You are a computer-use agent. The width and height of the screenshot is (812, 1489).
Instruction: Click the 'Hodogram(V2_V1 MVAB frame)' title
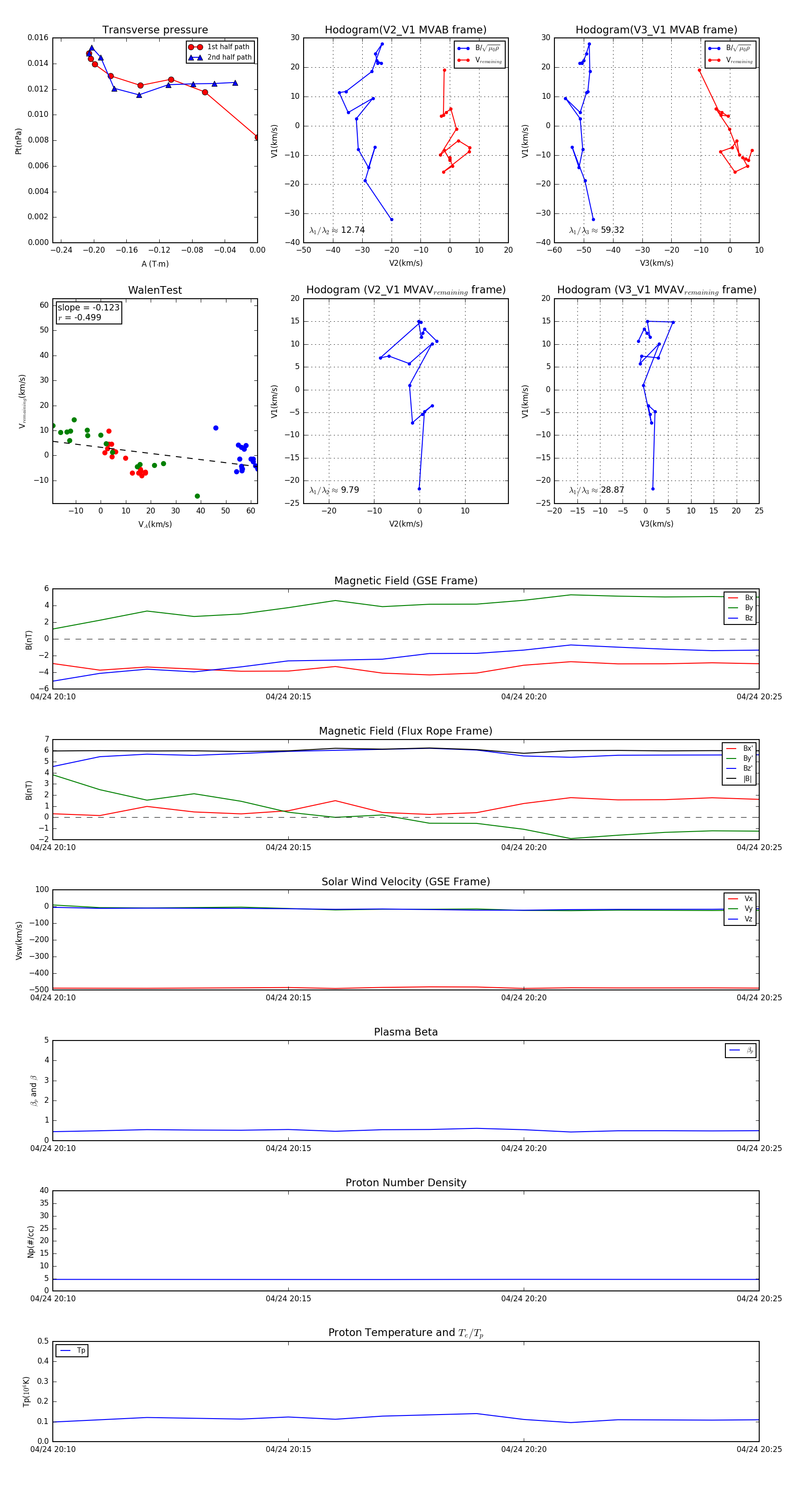coord(406,30)
